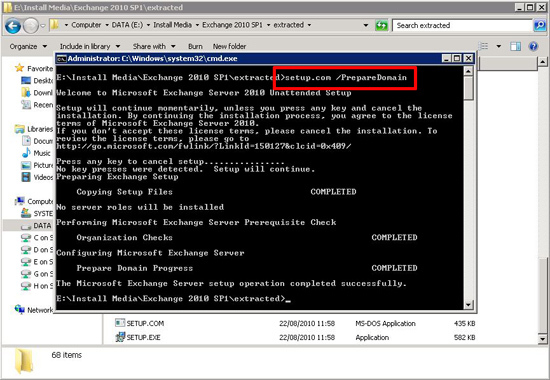Open Pictures library in navigation pane
Screen dimensions: 550x380
(37, 165)
